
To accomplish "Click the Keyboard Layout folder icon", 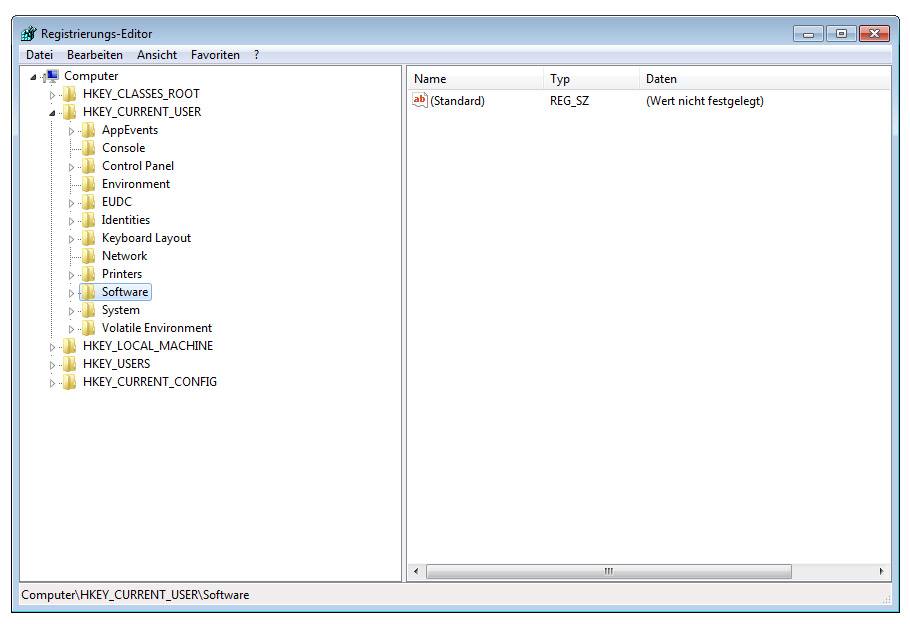I will point(88,238).
